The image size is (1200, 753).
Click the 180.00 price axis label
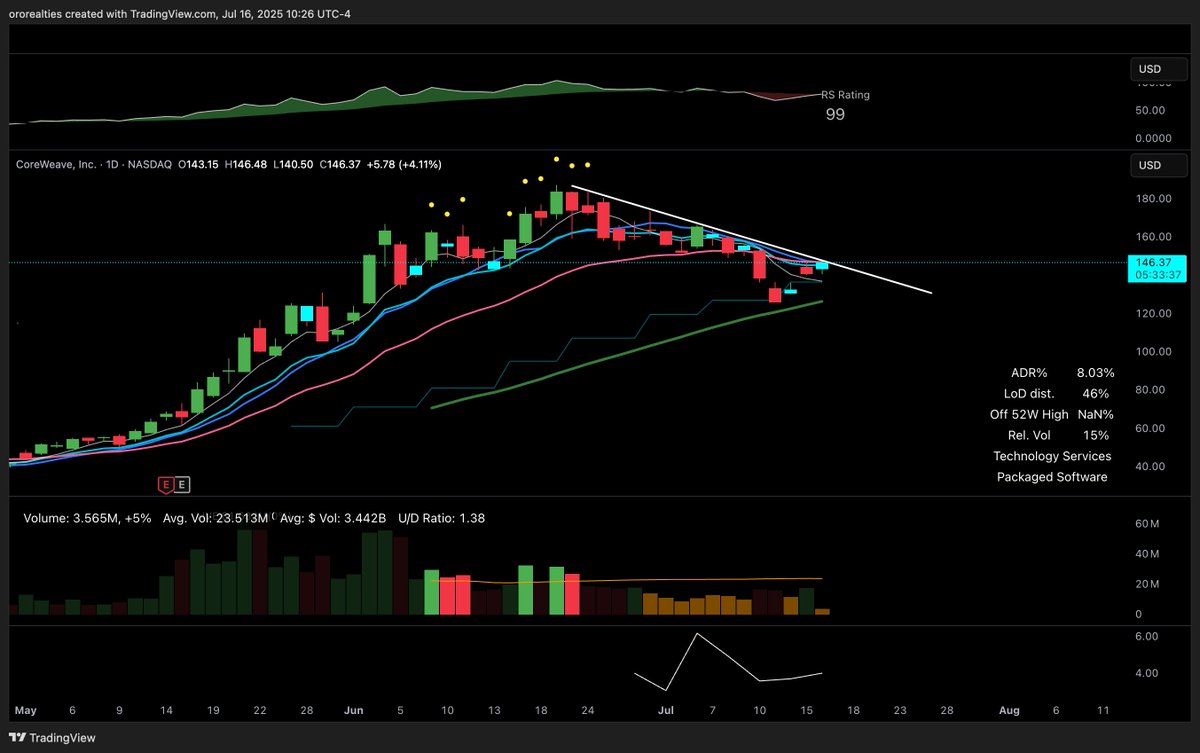pos(1152,199)
